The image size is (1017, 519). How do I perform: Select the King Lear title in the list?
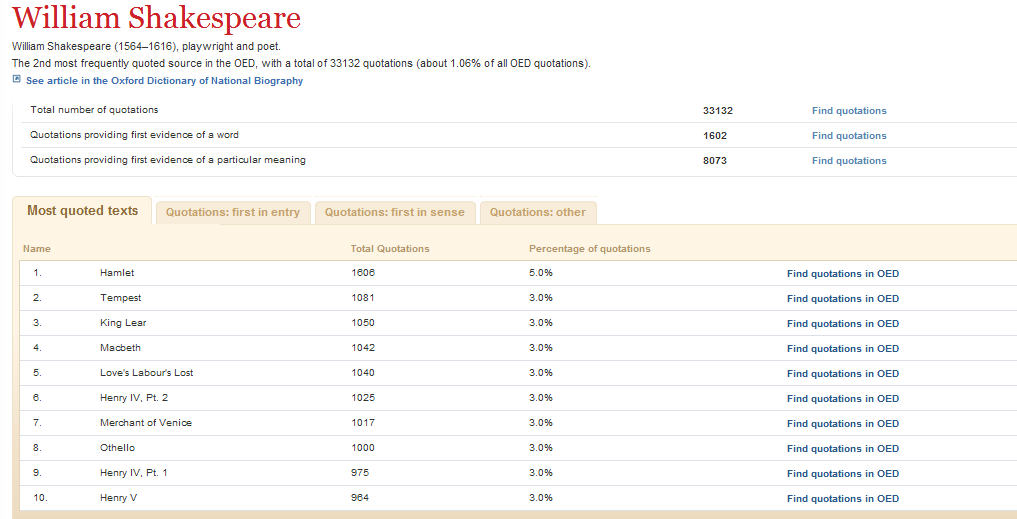click(x=123, y=322)
